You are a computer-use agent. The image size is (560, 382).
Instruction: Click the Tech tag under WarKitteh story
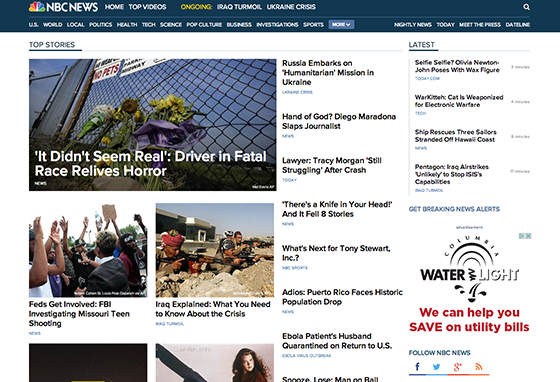pos(420,113)
